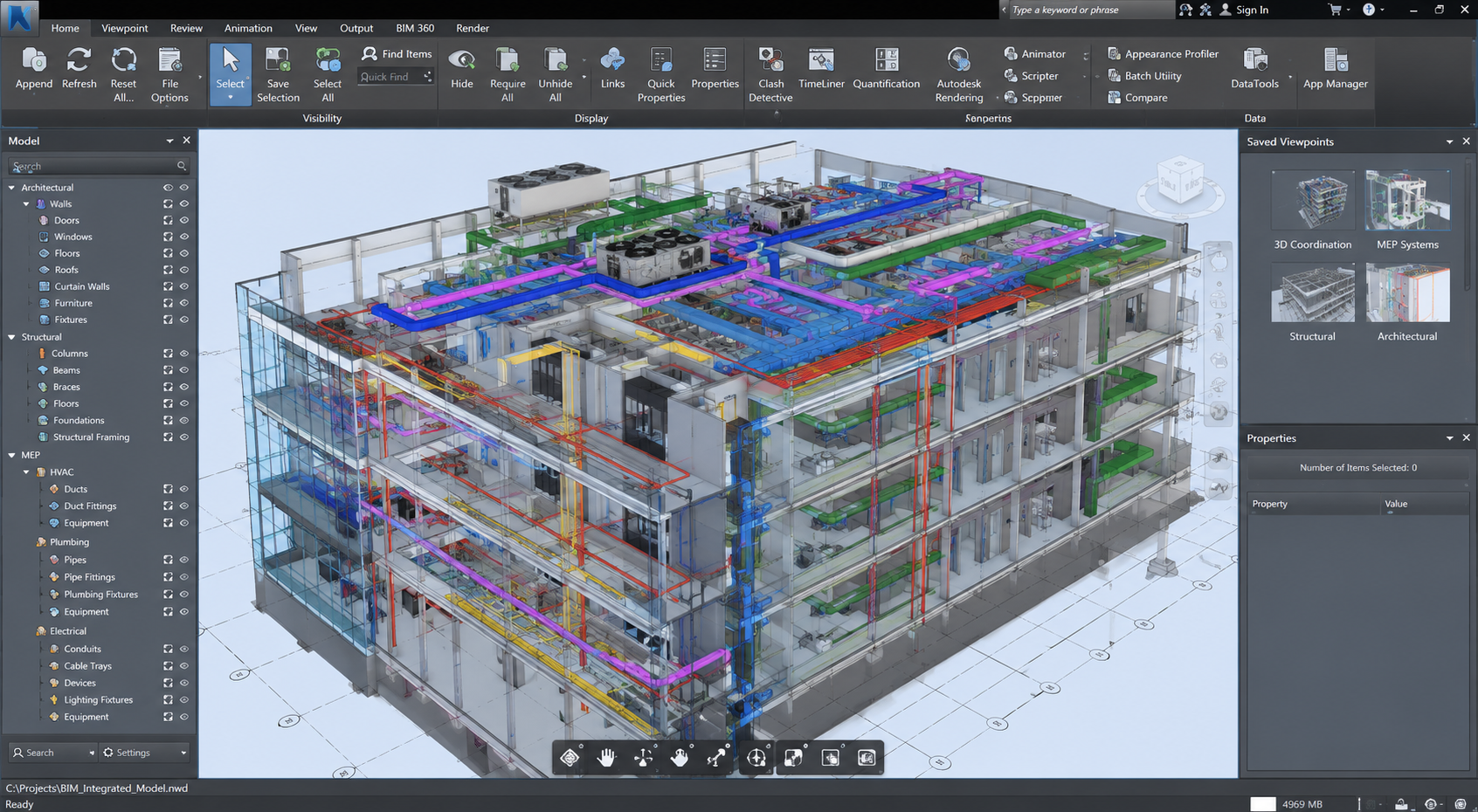Click the Quick Find input box
The height and width of the screenshot is (812, 1478).
tap(397, 77)
